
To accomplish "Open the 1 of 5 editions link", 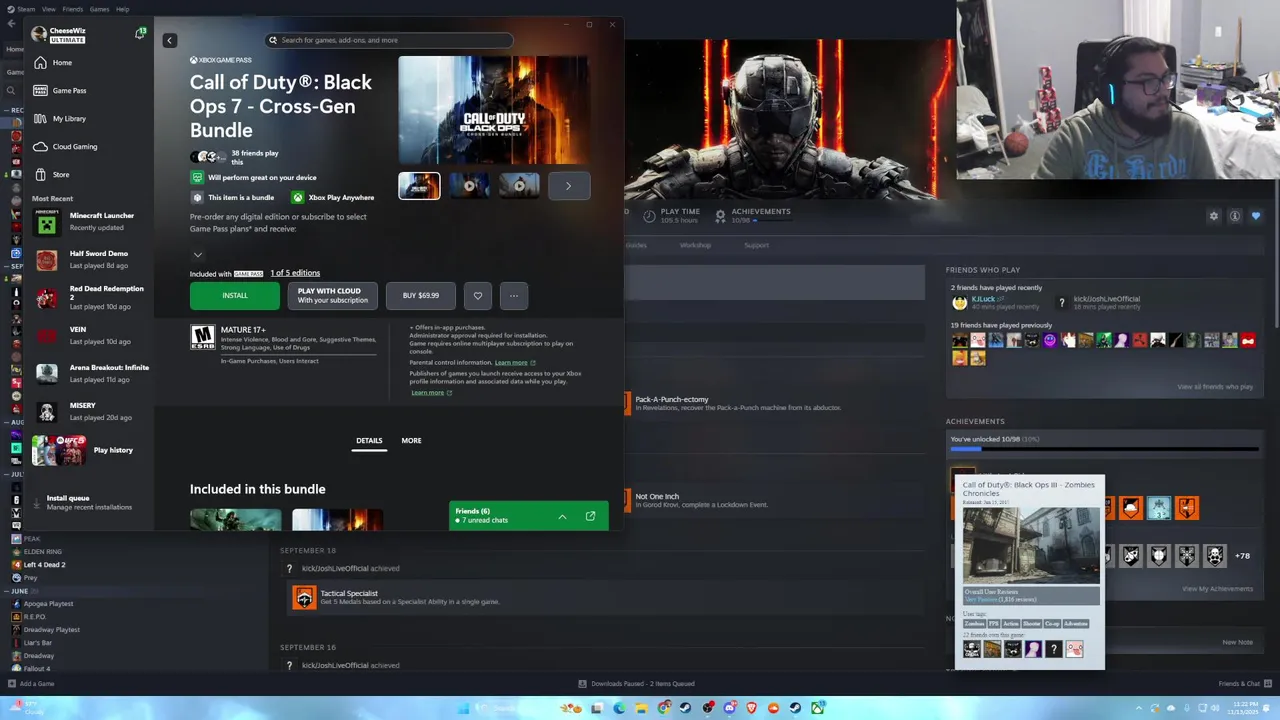I will pos(295,273).
